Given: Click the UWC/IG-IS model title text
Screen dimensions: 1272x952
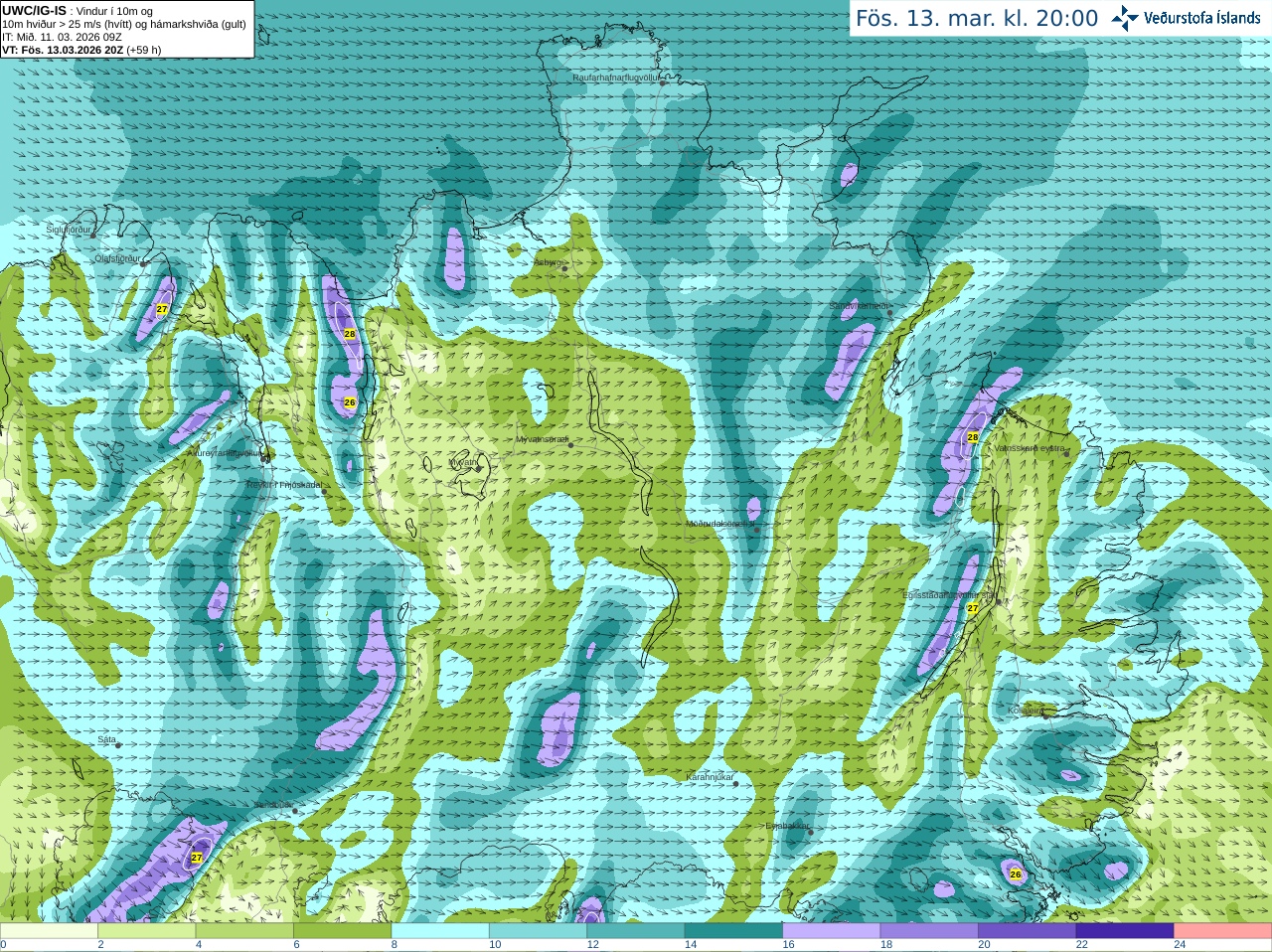Looking at the screenshot, I should [34, 10].
